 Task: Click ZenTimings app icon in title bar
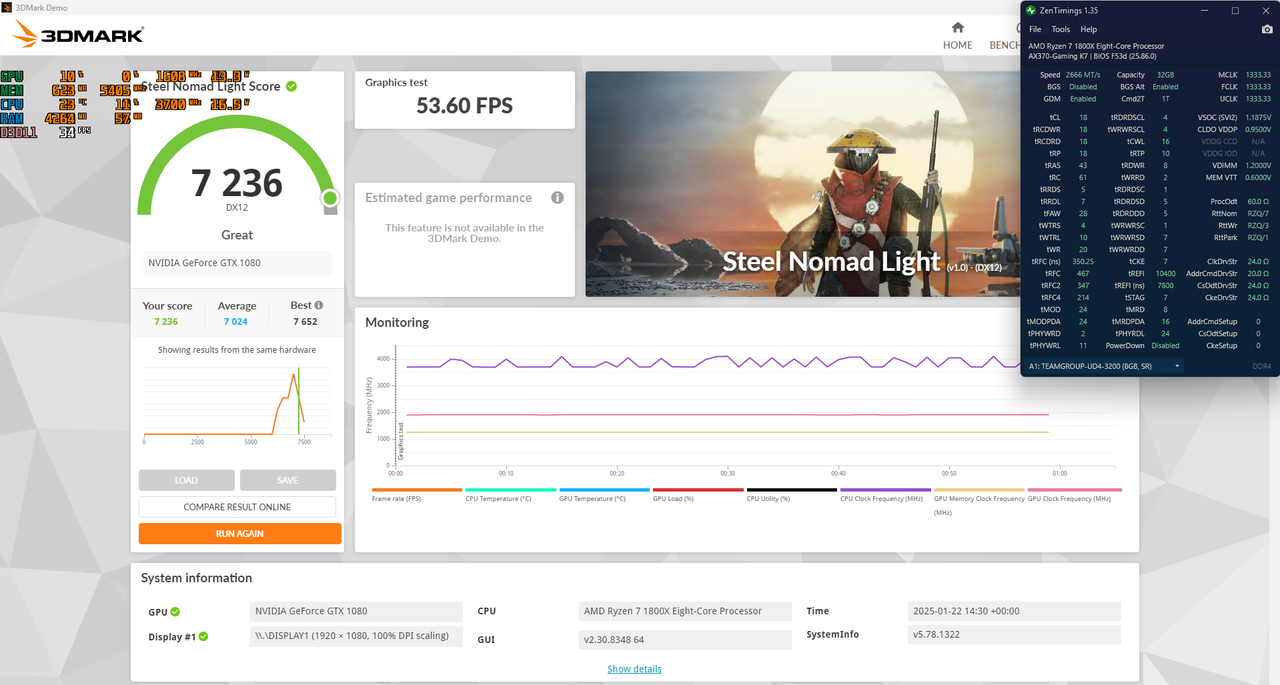[1030, 10]
